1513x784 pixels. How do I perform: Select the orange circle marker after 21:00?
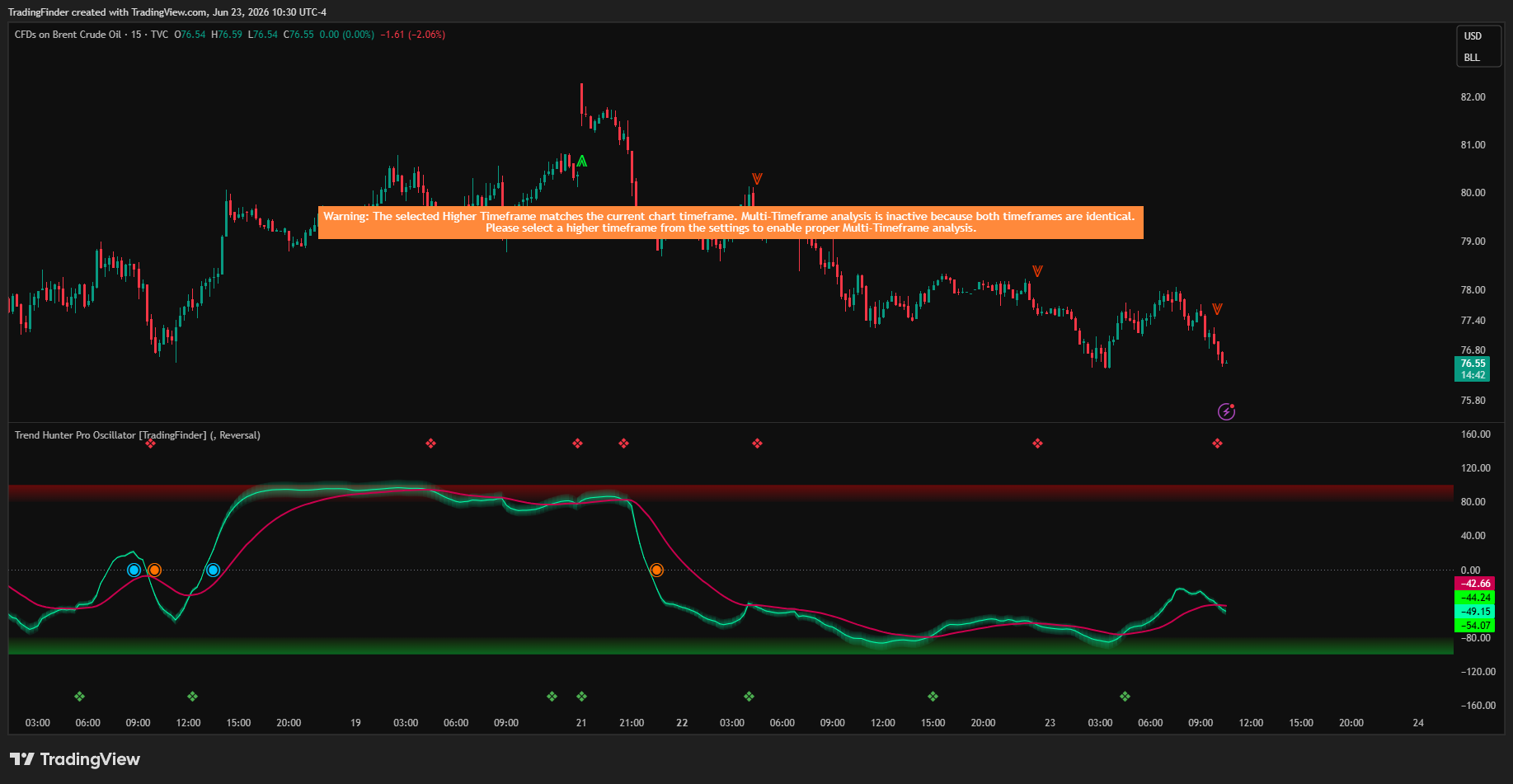click(656, 570)
